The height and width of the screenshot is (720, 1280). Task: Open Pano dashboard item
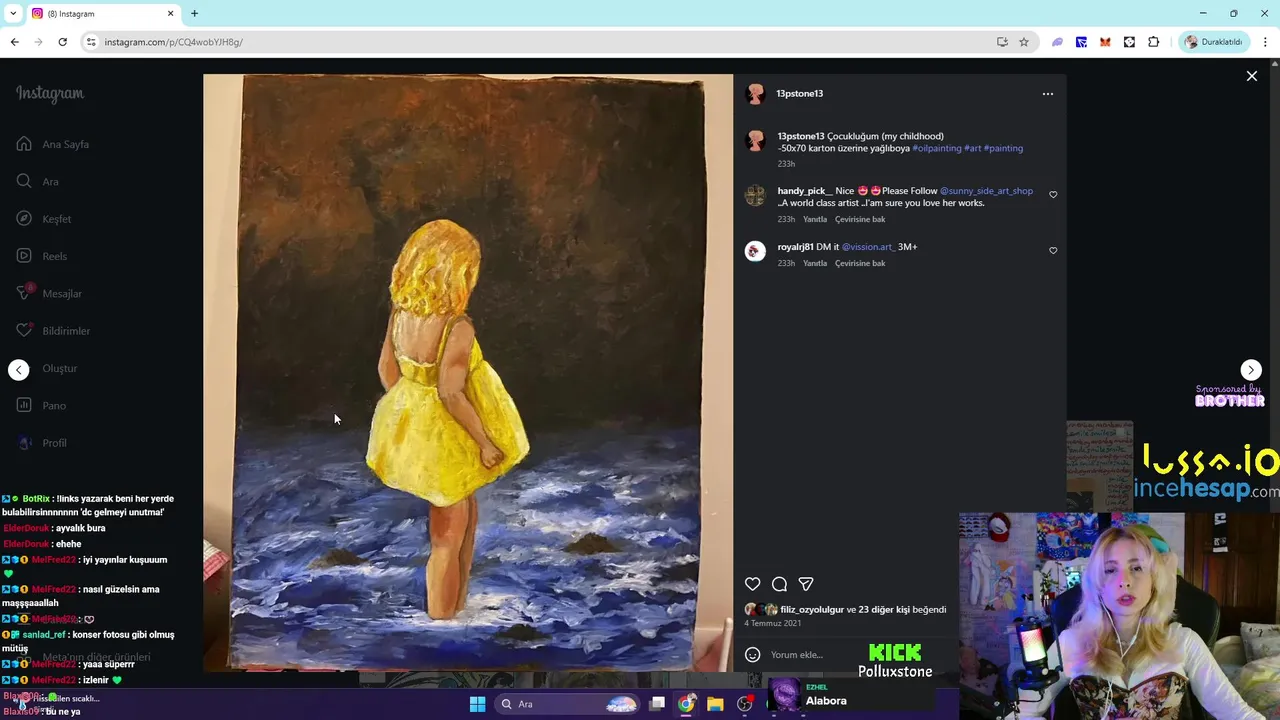tap(41, 405)
